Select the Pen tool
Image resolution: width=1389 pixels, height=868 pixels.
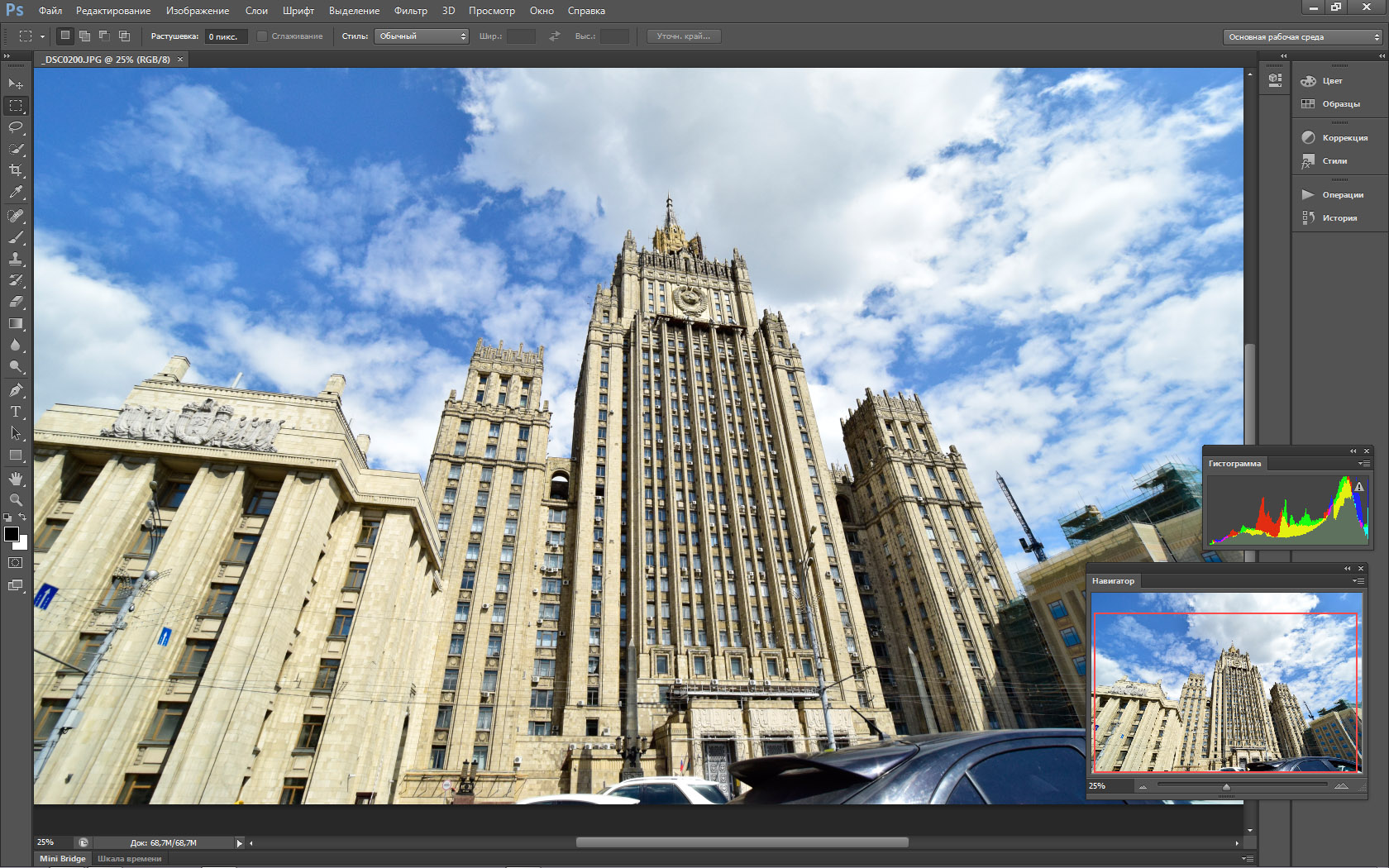pyautogui.click(x=16, y=390)
